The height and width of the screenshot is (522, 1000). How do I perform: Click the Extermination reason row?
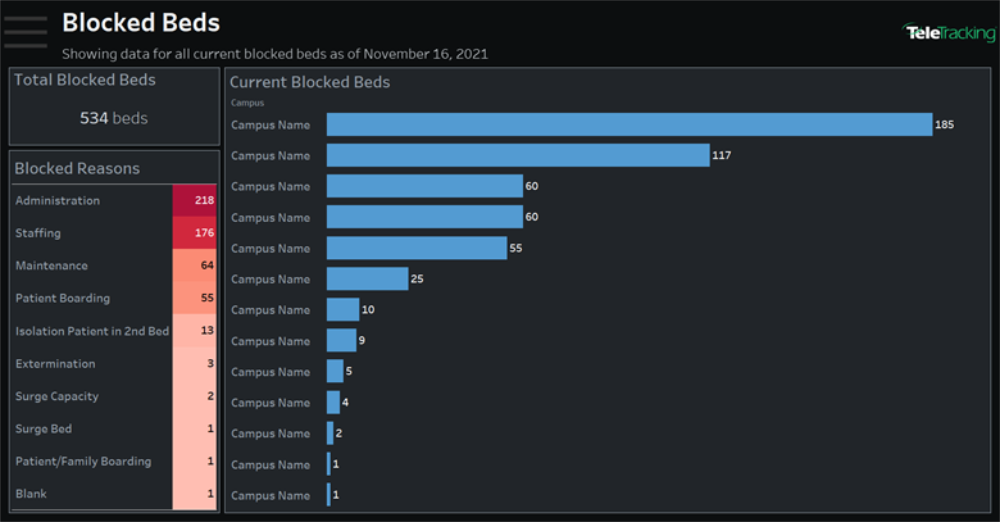[114, 363]
